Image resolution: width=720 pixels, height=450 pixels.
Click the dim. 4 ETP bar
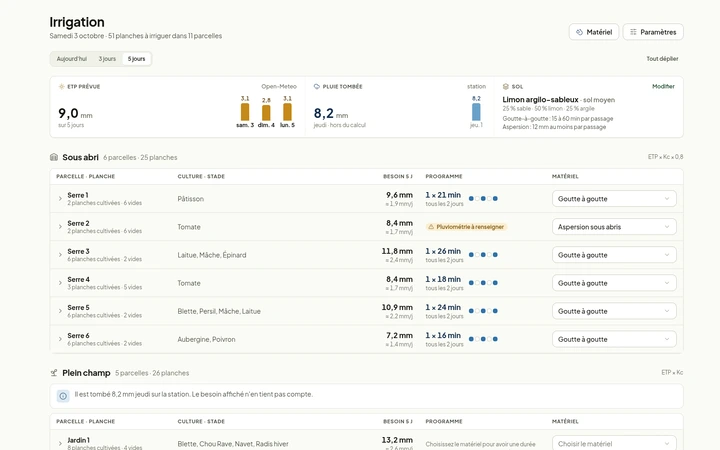266,113
